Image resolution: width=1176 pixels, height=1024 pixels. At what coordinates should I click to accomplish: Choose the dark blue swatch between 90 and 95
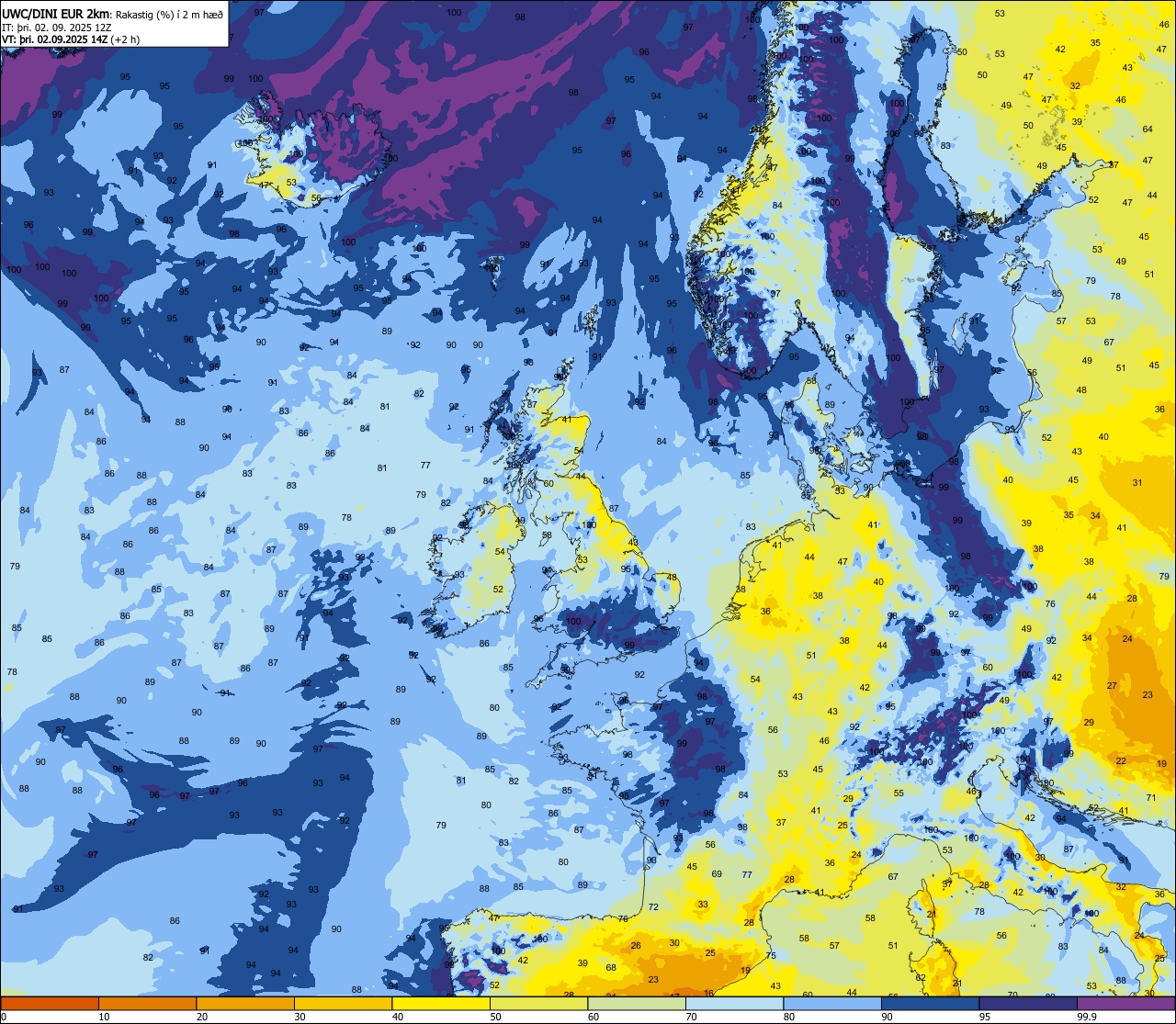click(x=930, y=1003)
